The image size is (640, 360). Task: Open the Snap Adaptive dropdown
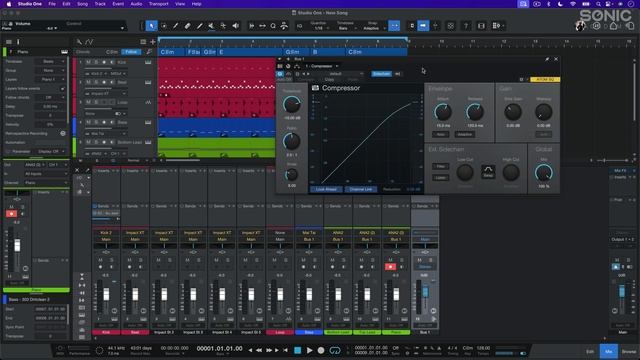pos(373,28)
